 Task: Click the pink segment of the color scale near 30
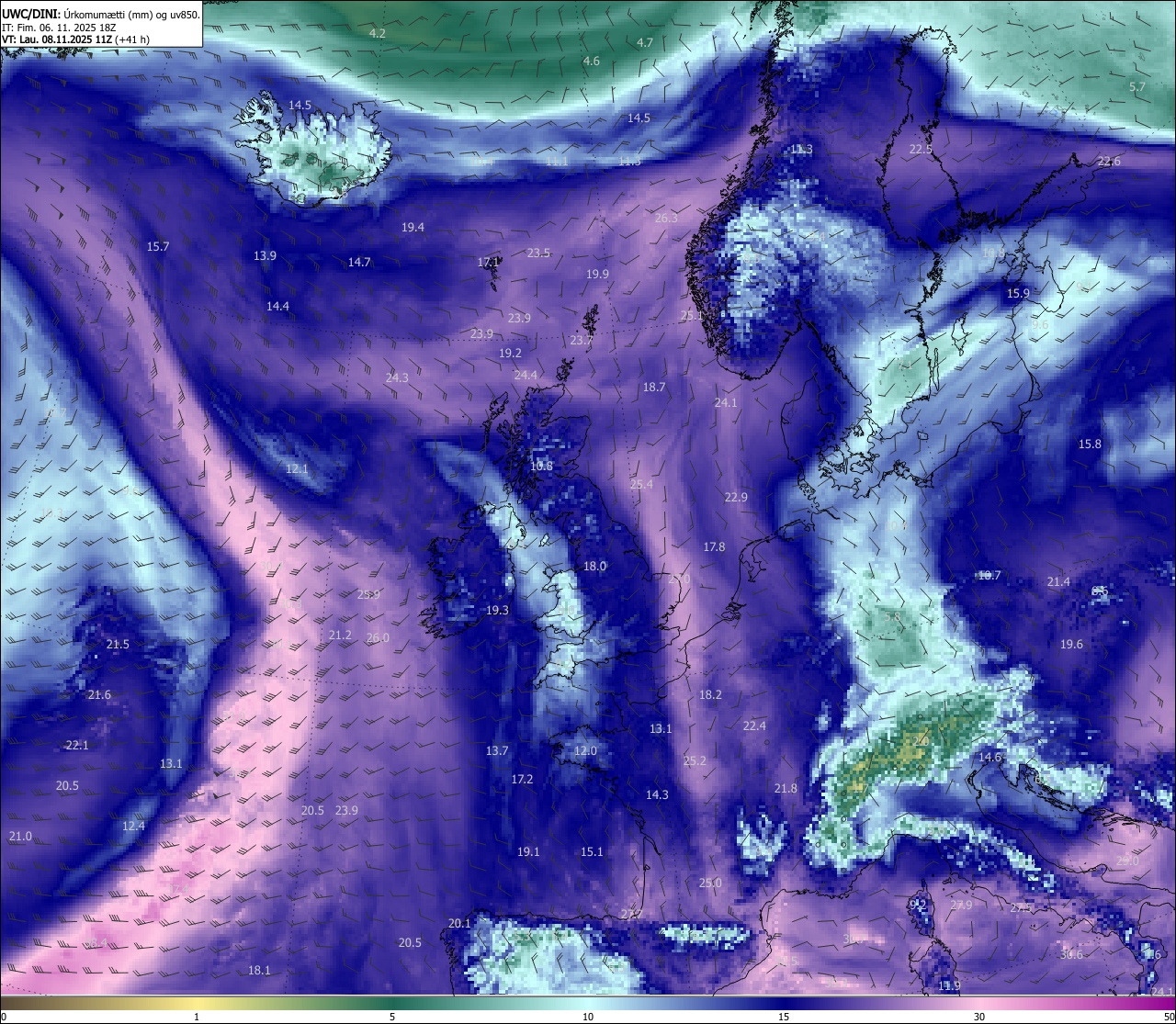click(979, 1002)
